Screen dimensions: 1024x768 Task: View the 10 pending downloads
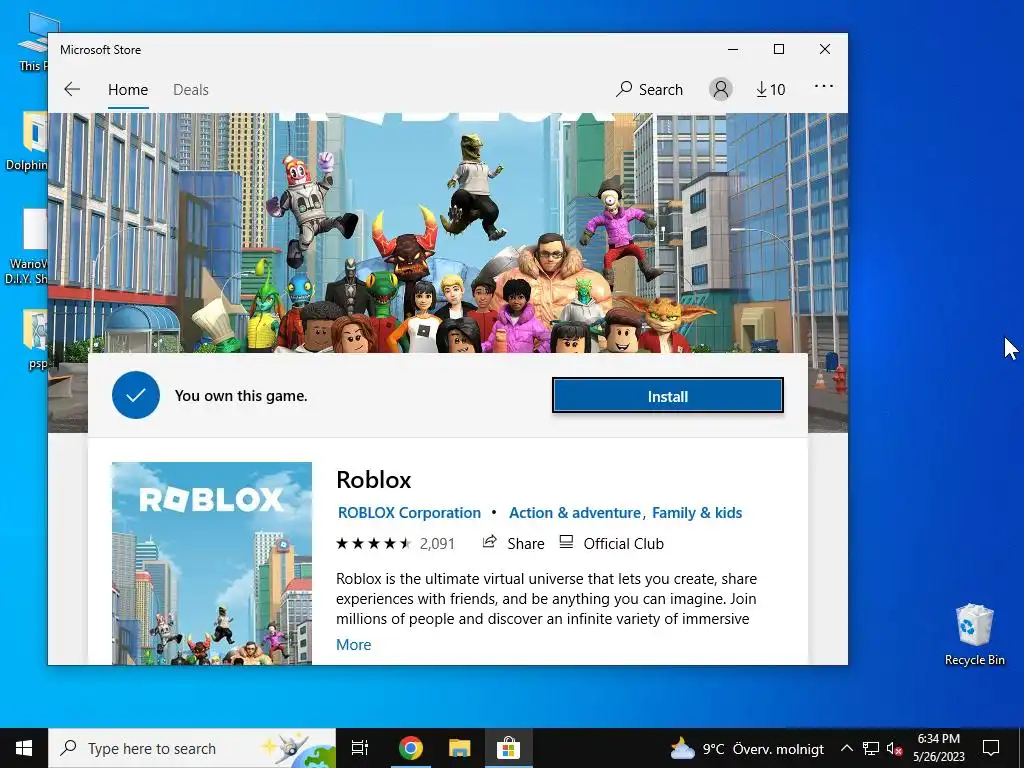coord(771,89)
